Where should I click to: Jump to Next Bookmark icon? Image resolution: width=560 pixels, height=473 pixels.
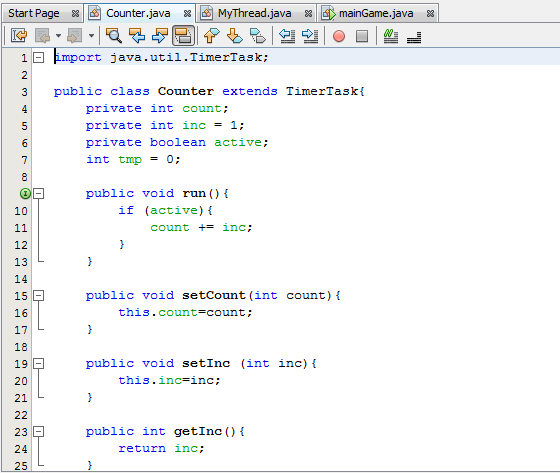click(x=235, y=36)
